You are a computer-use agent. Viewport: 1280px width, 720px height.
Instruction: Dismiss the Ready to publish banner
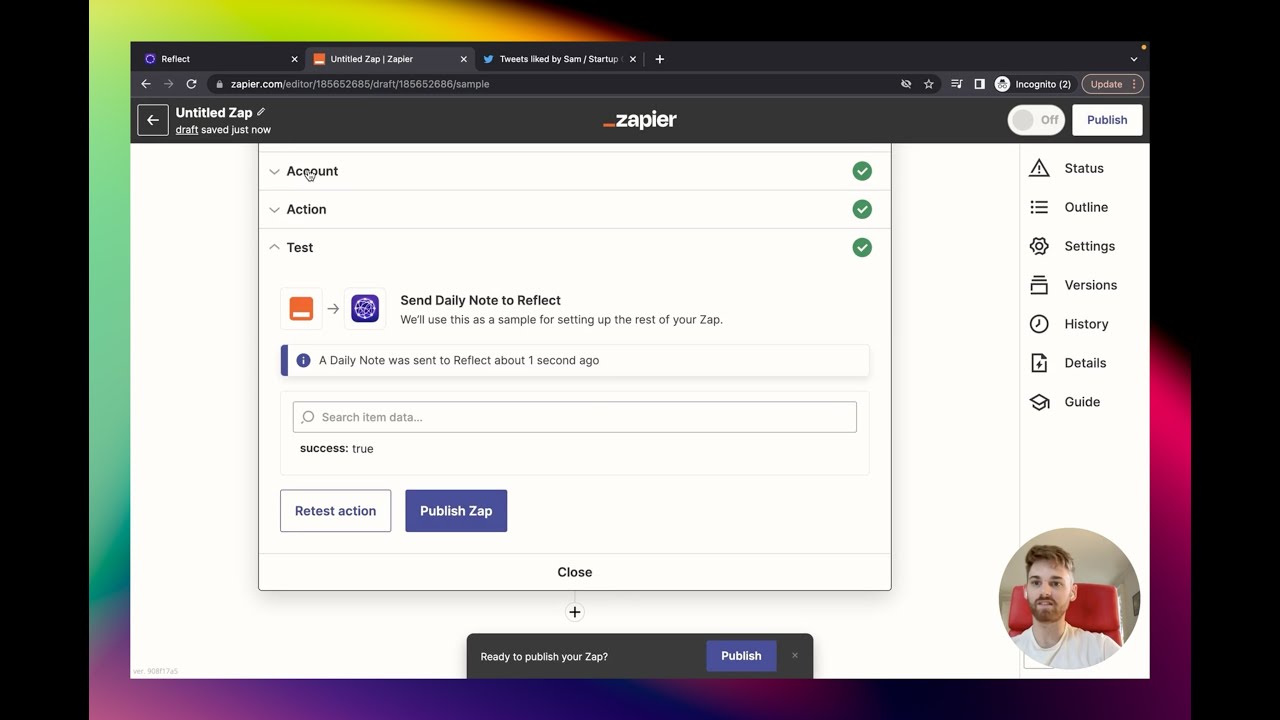[795, 656]
